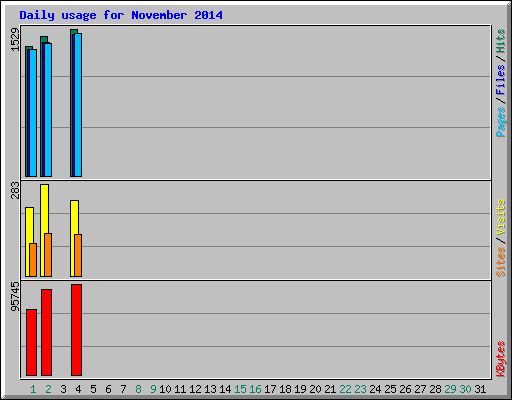This screenshot has width=512, height=400.
Task: Click day 22 on the x-axis
Action: pos(345,389)
